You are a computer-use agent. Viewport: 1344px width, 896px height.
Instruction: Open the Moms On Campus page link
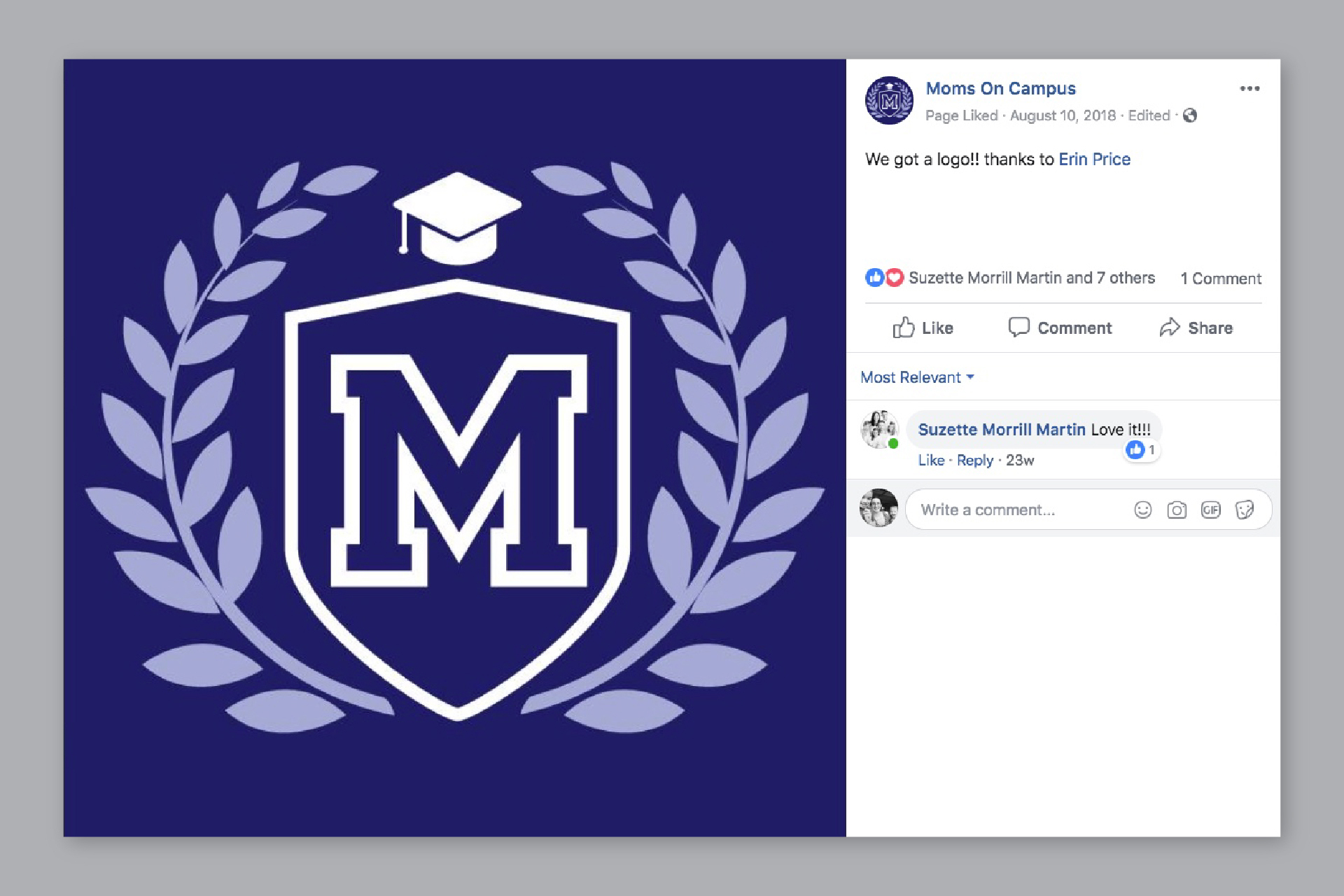coord(1000,89)
